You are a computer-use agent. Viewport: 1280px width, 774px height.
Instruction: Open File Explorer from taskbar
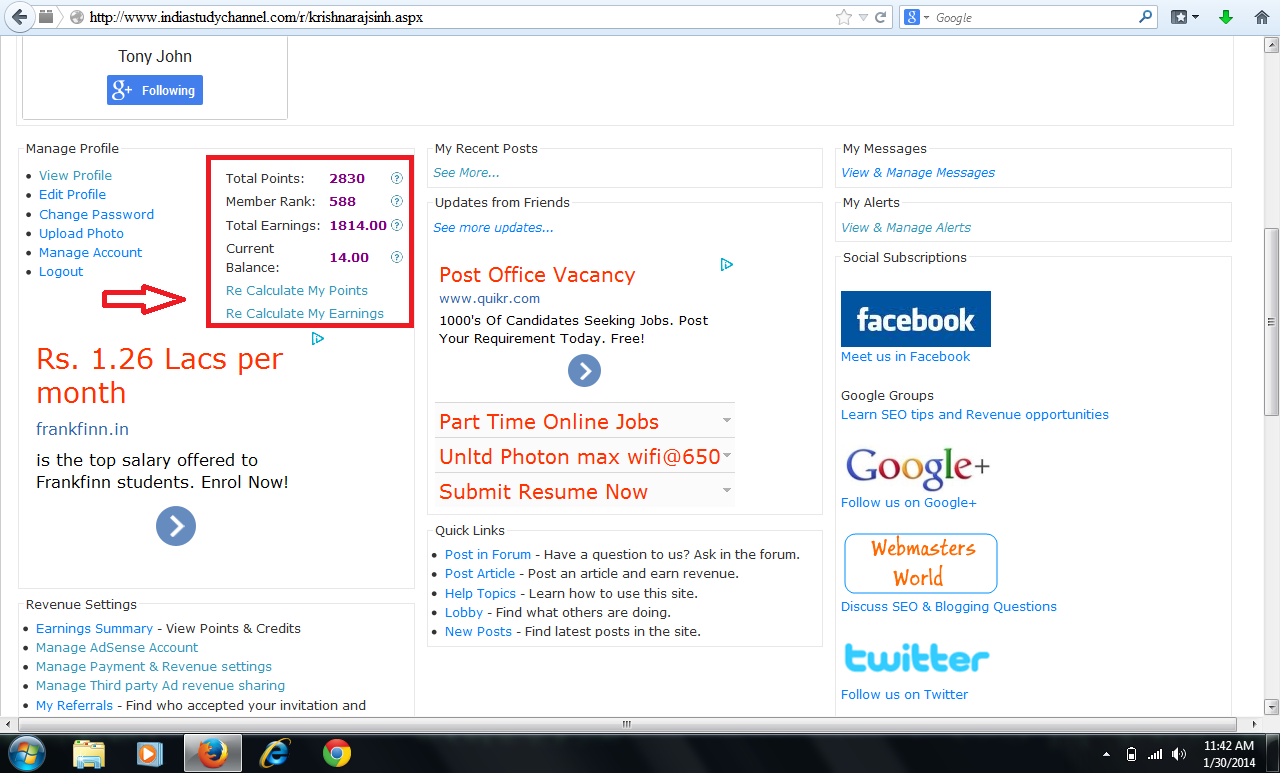(x=89, y=753)
